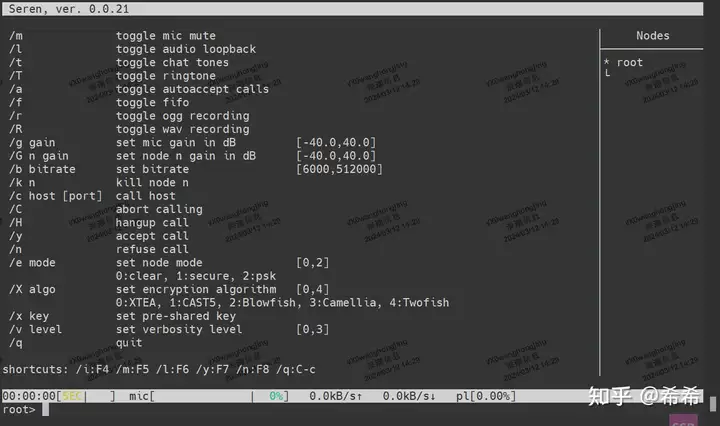Click the 'toggle autoaccept calls' line
The width and height of the screenshot is (720, 426).
(x=192, y=89)
